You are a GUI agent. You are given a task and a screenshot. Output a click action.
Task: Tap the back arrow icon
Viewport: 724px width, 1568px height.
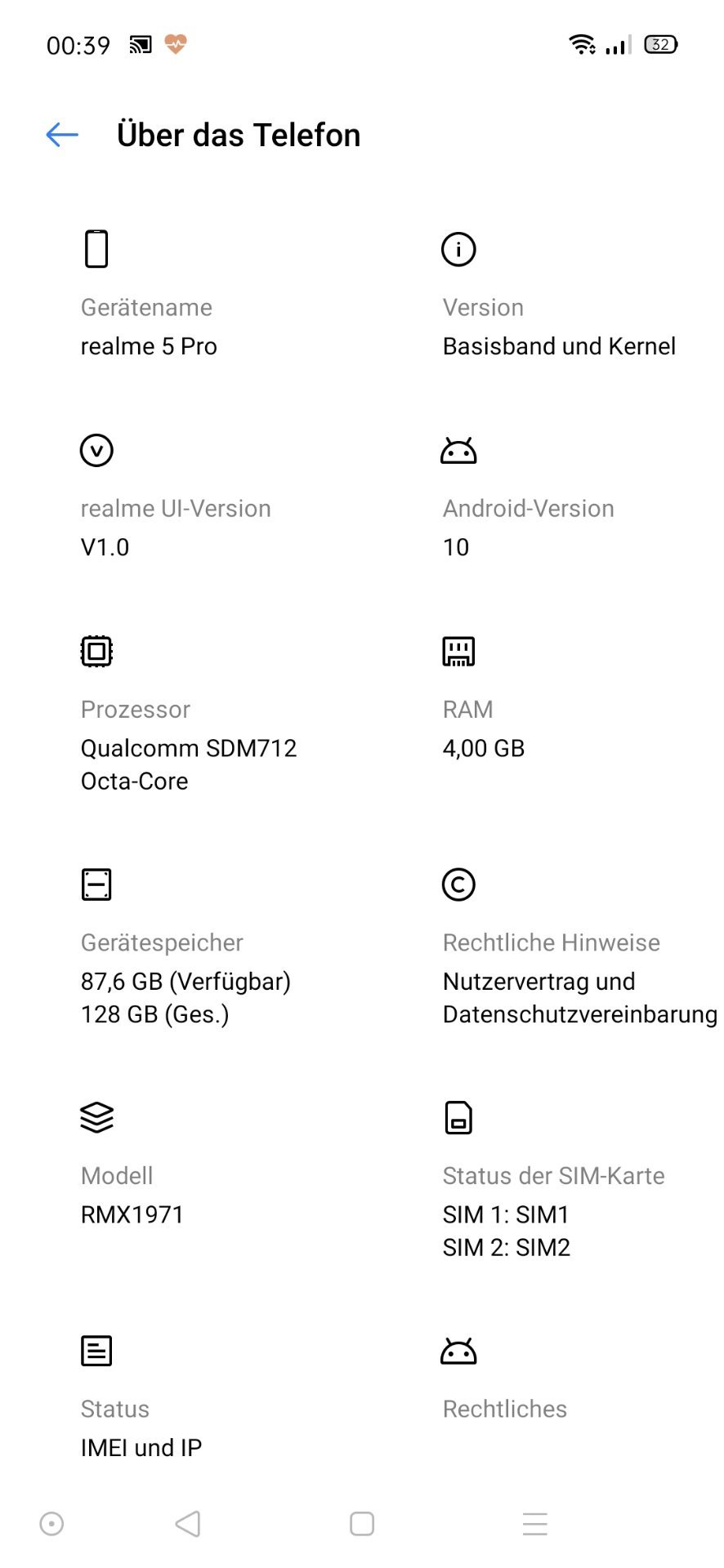coord(62,135)
